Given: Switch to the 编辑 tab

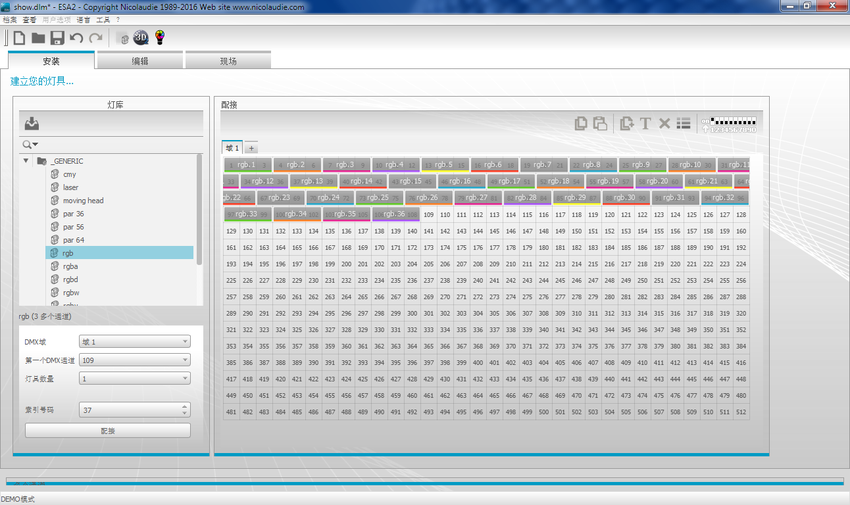Looking at the screenshot, I should click(x=140, y=61).
